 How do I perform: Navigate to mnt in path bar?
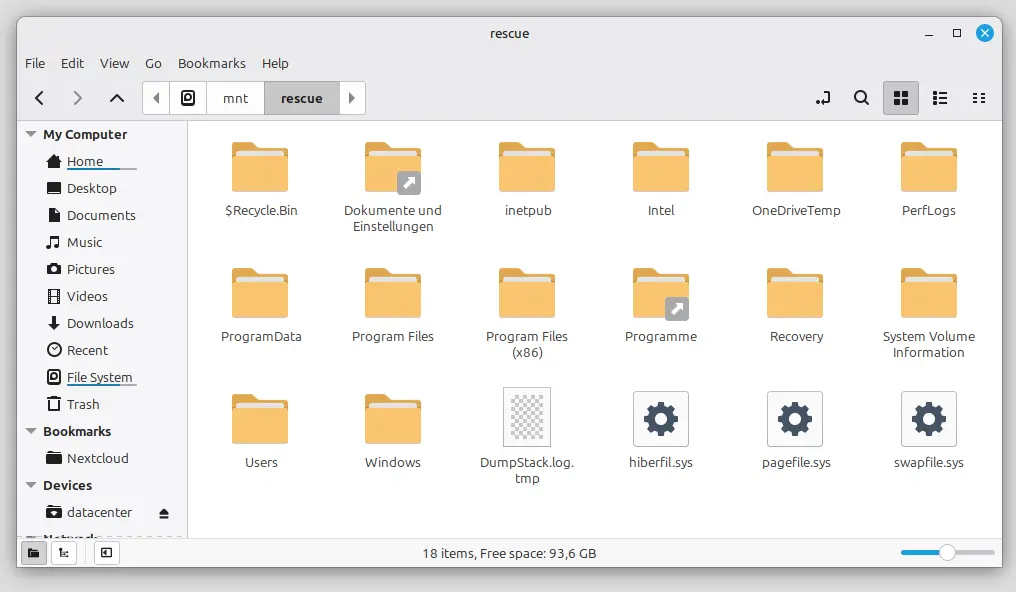[x=235, y=98]
